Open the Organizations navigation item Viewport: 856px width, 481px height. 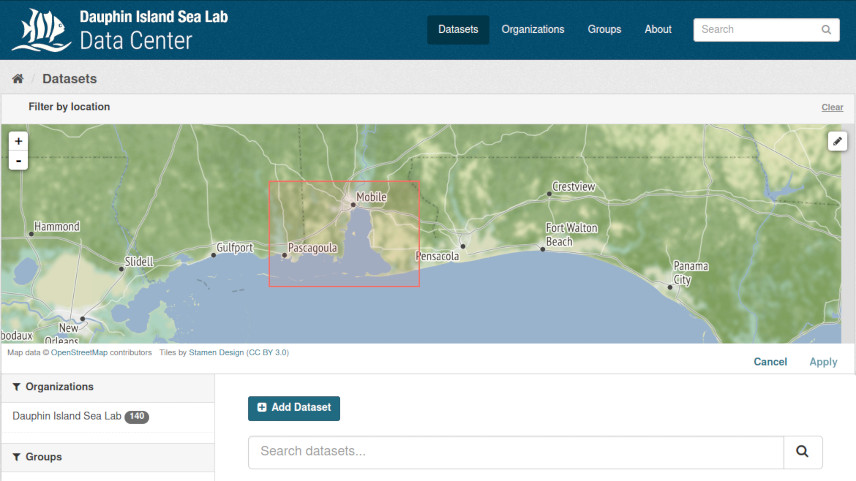point(533,30)
